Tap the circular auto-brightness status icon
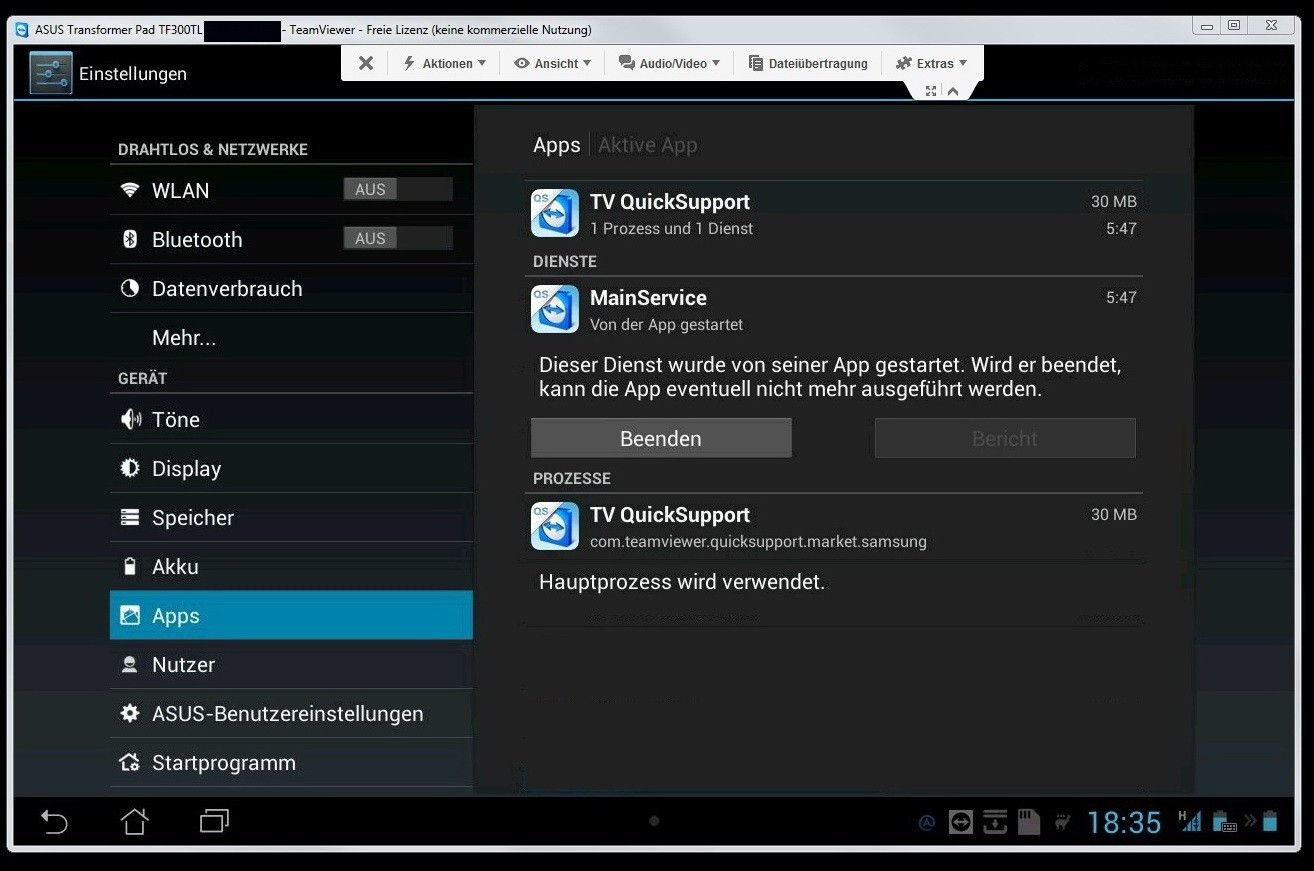1314x871 pixels. (x=927, y=823)
